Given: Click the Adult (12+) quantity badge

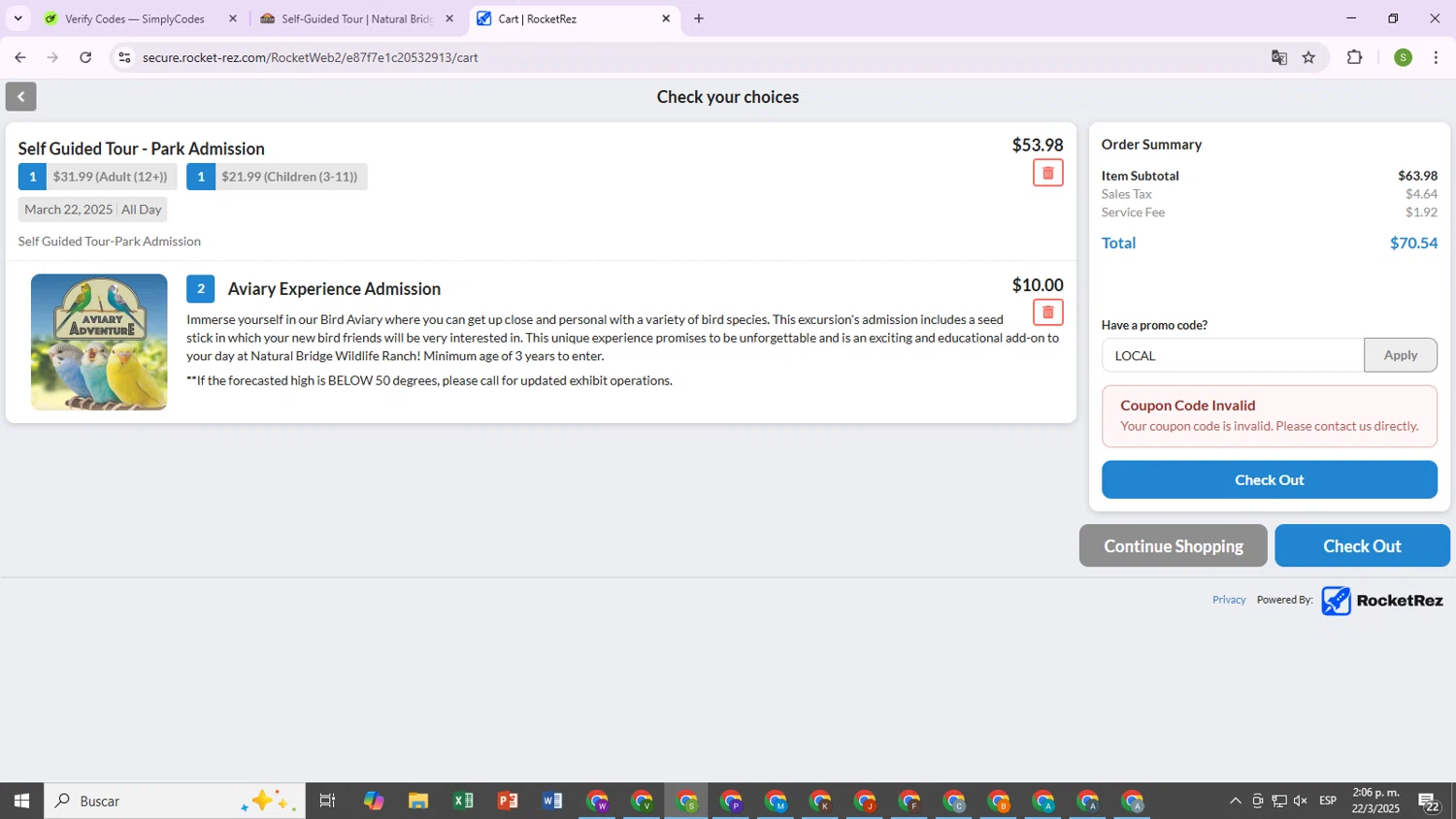Looking at the screenshot, I should (32, 177).
